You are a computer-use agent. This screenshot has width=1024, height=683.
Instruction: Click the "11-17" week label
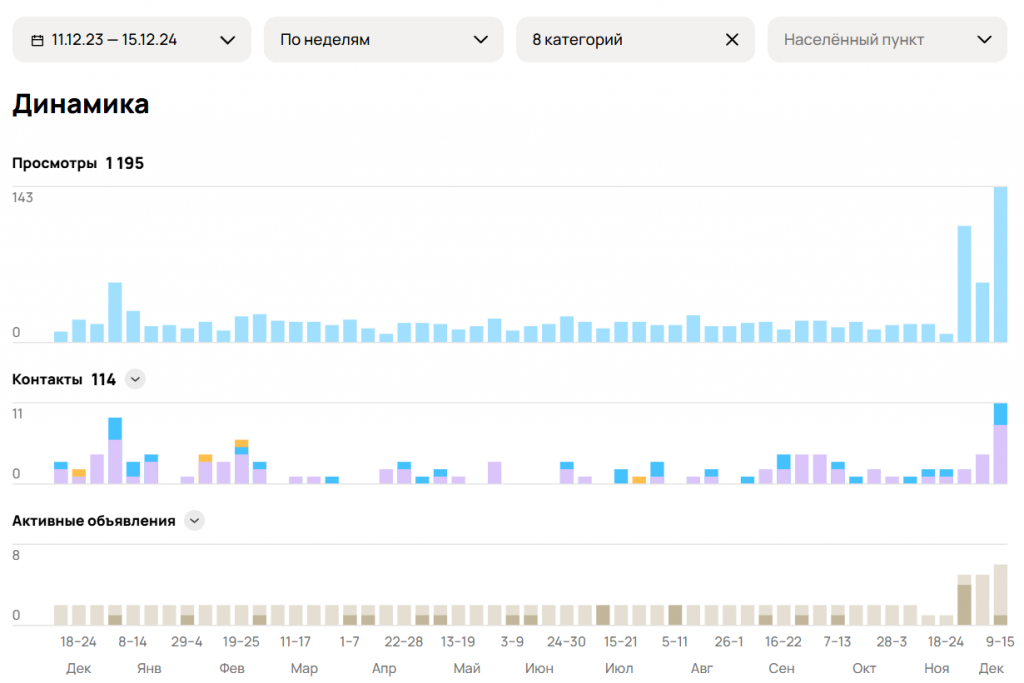[x=295, y=642]
